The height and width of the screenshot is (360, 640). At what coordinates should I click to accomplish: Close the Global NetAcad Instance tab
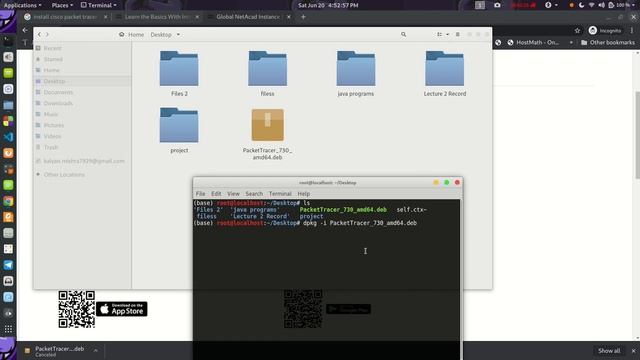tap(289, 17)
